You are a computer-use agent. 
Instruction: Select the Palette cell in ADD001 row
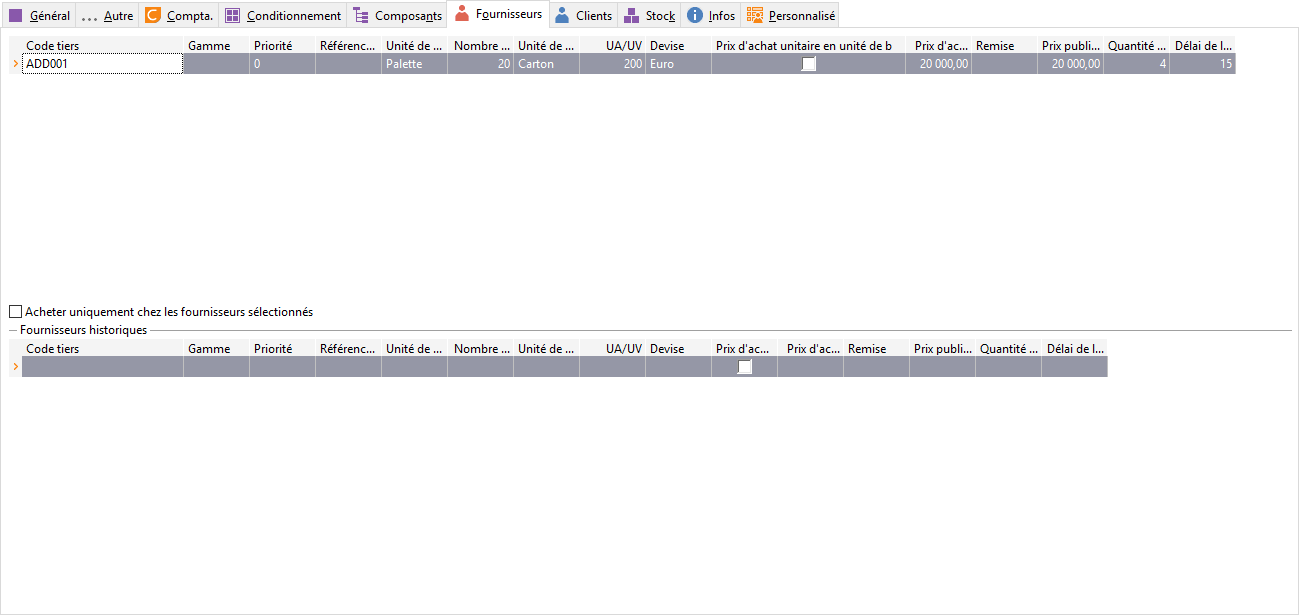pyautogui.click(x=415, y=64)
